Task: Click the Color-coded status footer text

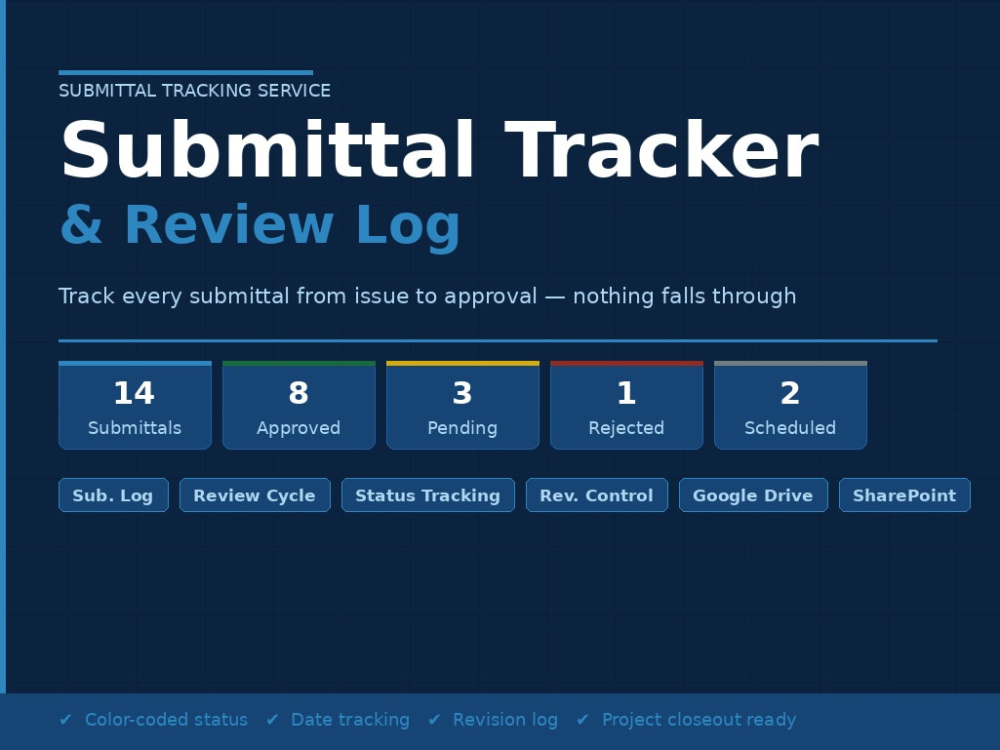Action: (166, 720)
